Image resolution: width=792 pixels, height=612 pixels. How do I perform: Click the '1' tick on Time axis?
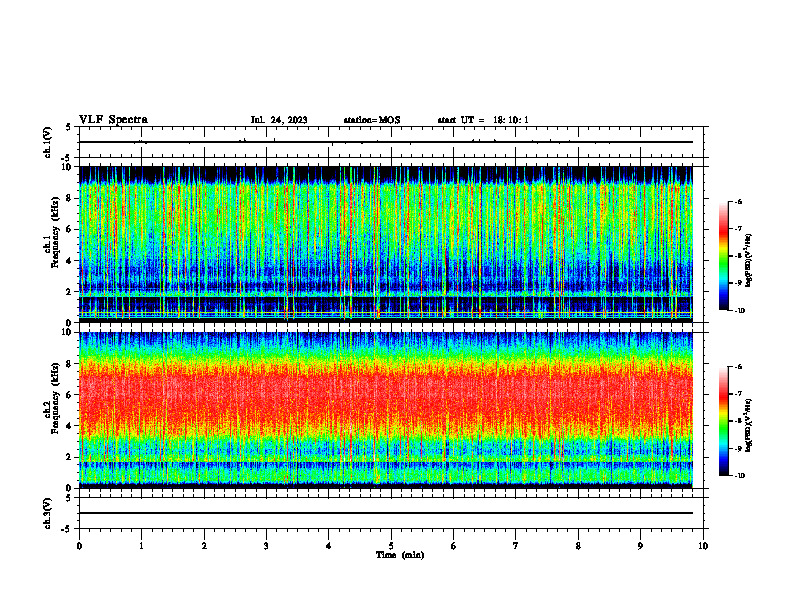[x=141, y=546]
